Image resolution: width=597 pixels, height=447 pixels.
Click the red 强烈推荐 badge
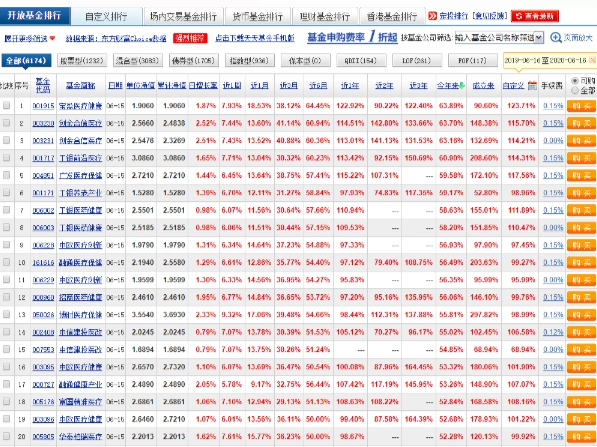coord(190,38)
